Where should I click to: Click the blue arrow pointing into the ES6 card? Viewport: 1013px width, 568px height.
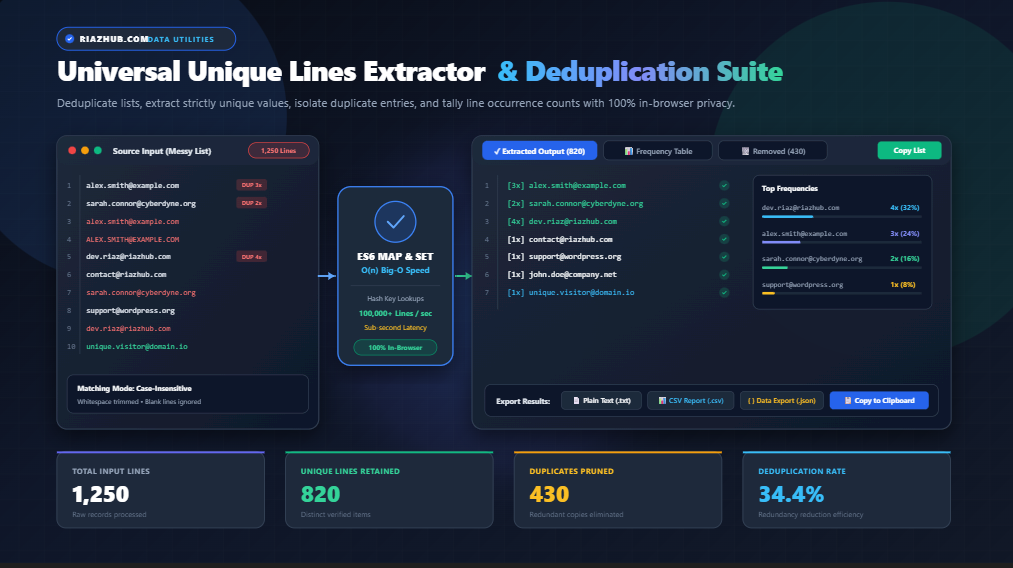tap(327, 276)
